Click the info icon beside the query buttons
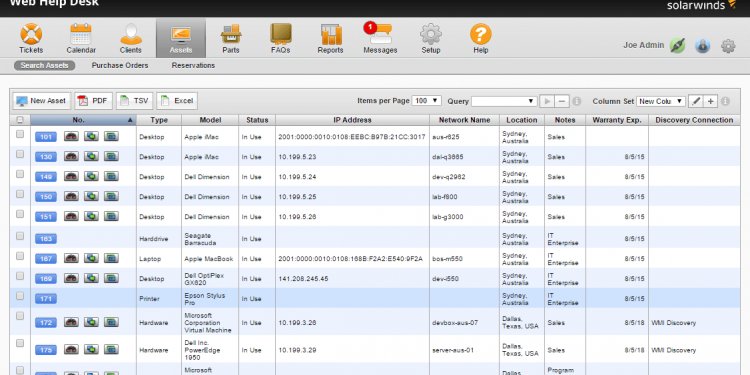The image size is (750, 375). click(x=577, y=101)
